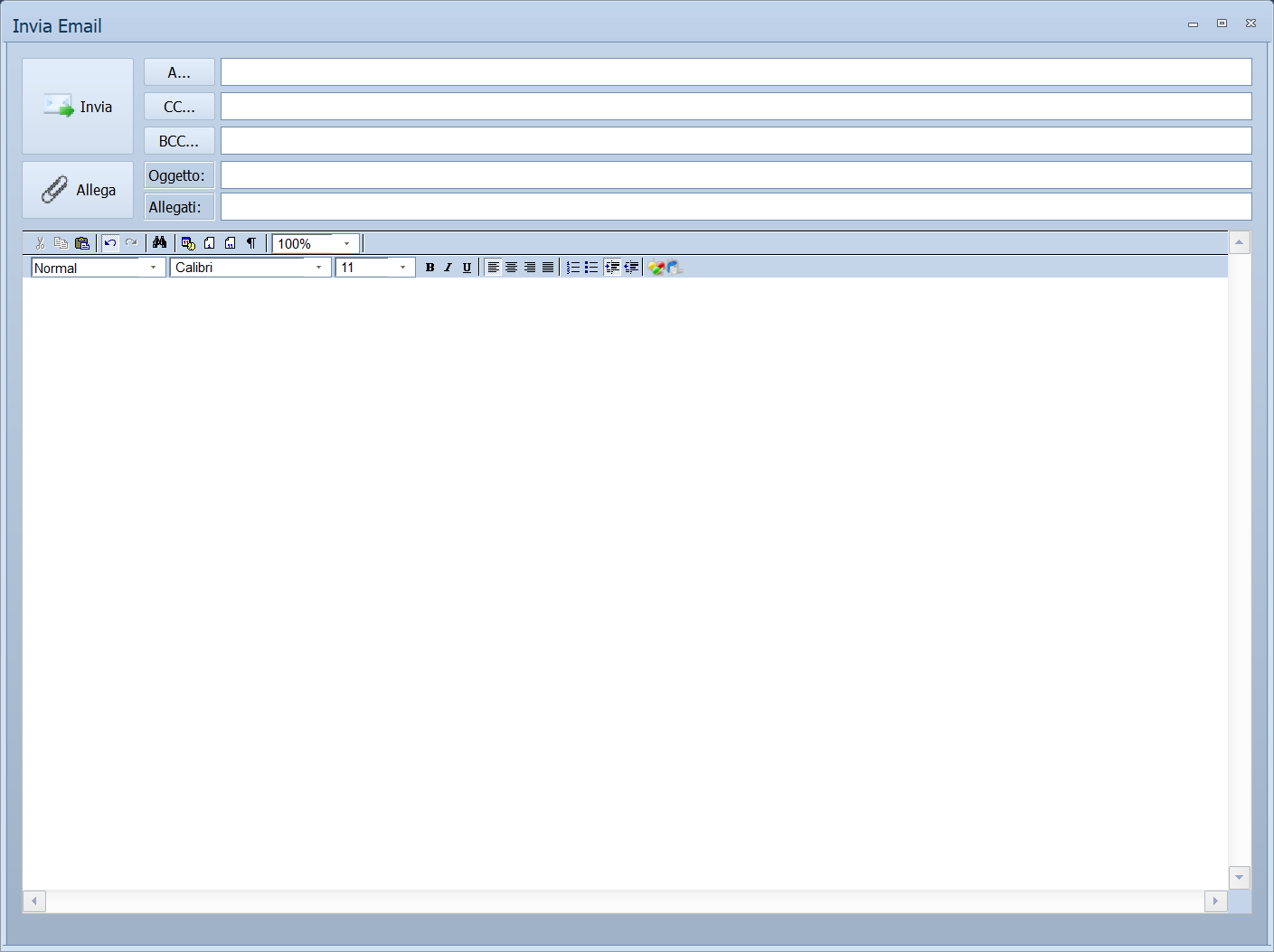Focus the Allegati attachments field
1274x952 pixels.
pos(736,207)
